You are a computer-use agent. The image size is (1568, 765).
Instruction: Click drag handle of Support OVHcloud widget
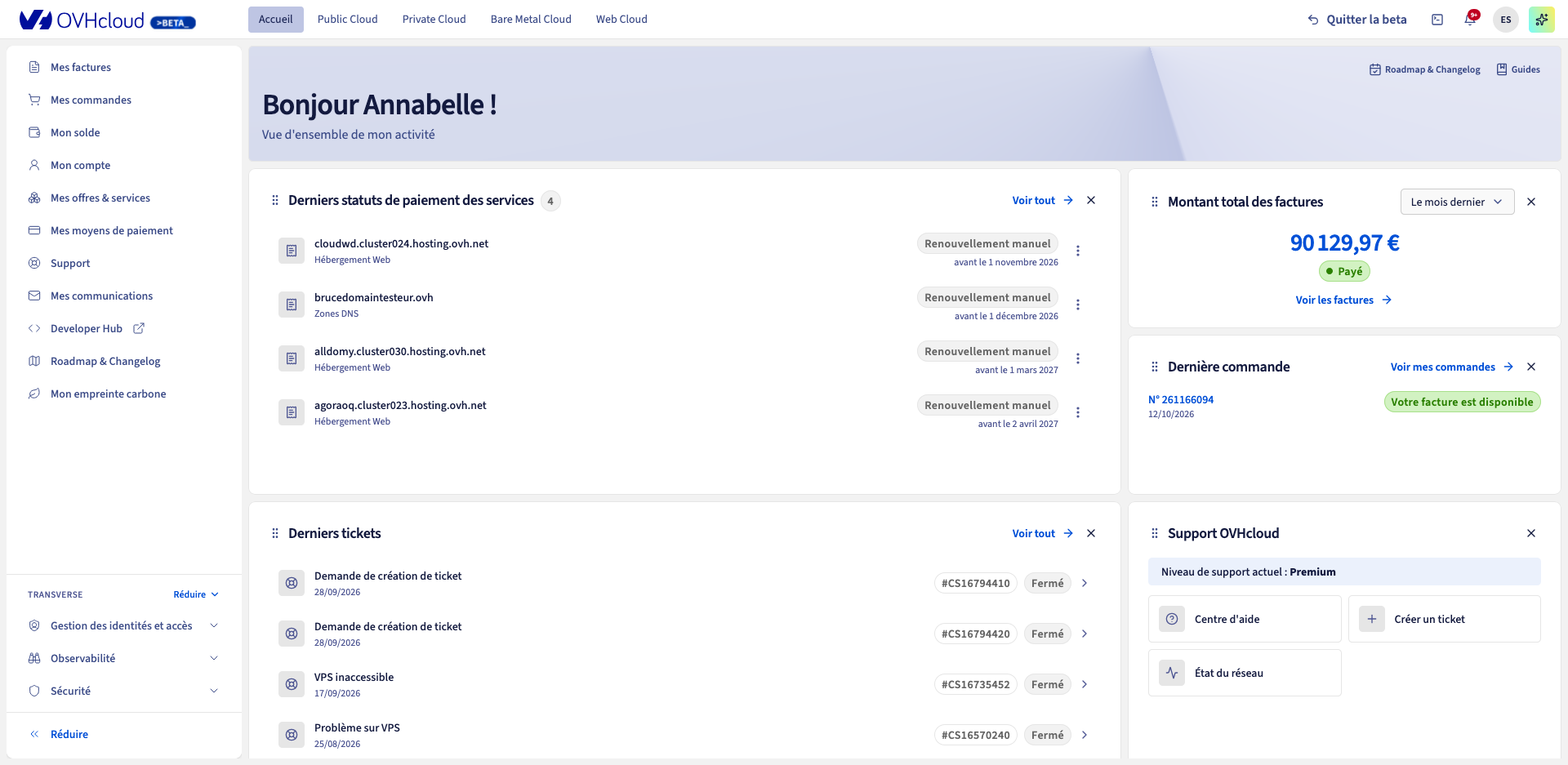1155,533
